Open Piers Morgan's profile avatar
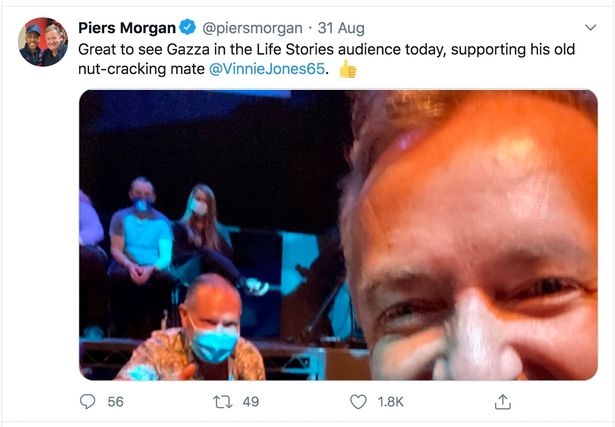The image size is (615, 427). (x=42, y=42)
